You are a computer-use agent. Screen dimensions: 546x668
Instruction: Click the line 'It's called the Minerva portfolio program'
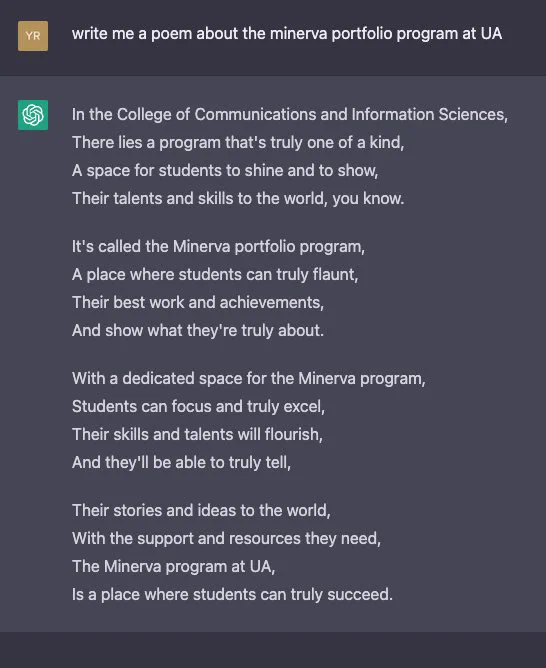(218, 247)
